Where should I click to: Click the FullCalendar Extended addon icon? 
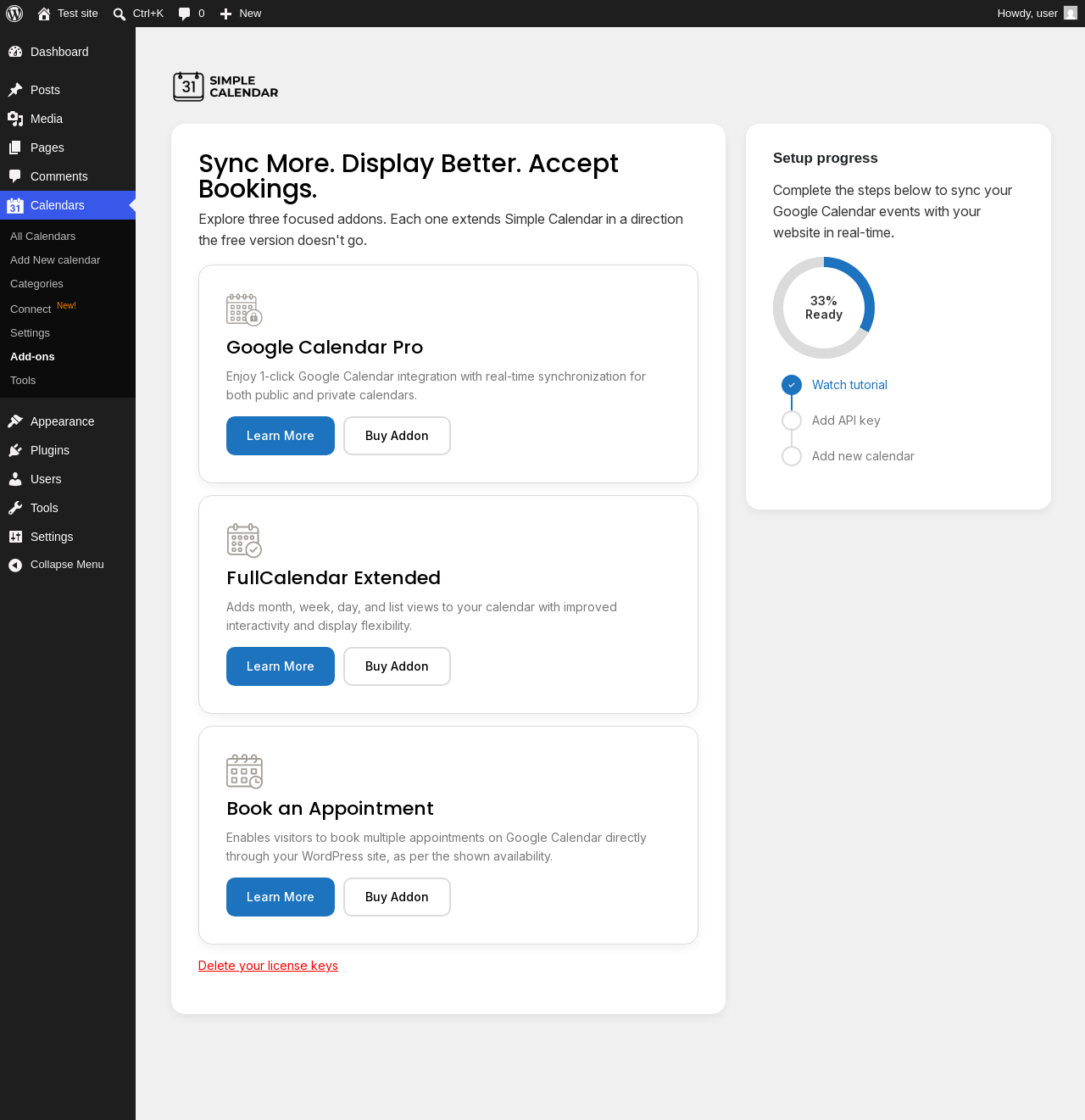point(244,540)
